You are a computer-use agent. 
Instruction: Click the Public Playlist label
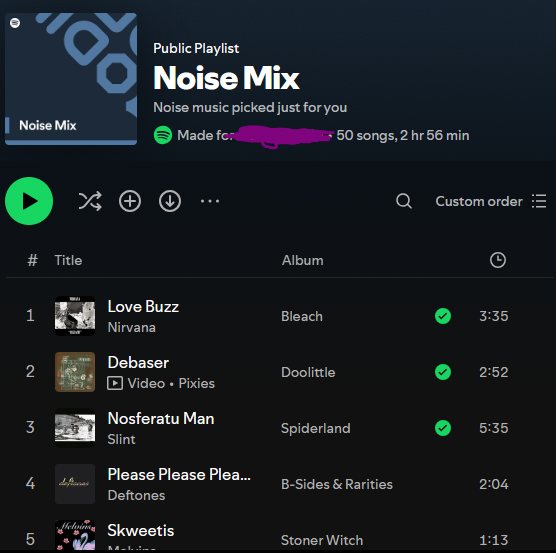point(196,49)
